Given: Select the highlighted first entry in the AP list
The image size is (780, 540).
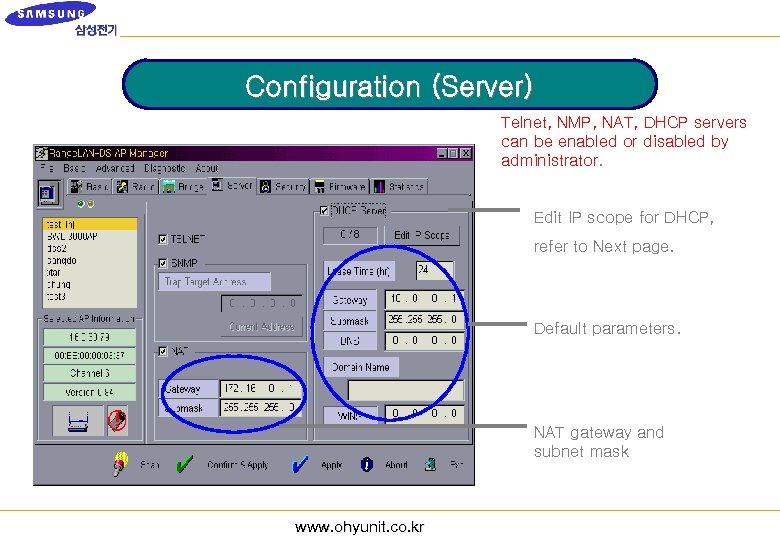Looking at the screenshot, I should click(90, 225).
